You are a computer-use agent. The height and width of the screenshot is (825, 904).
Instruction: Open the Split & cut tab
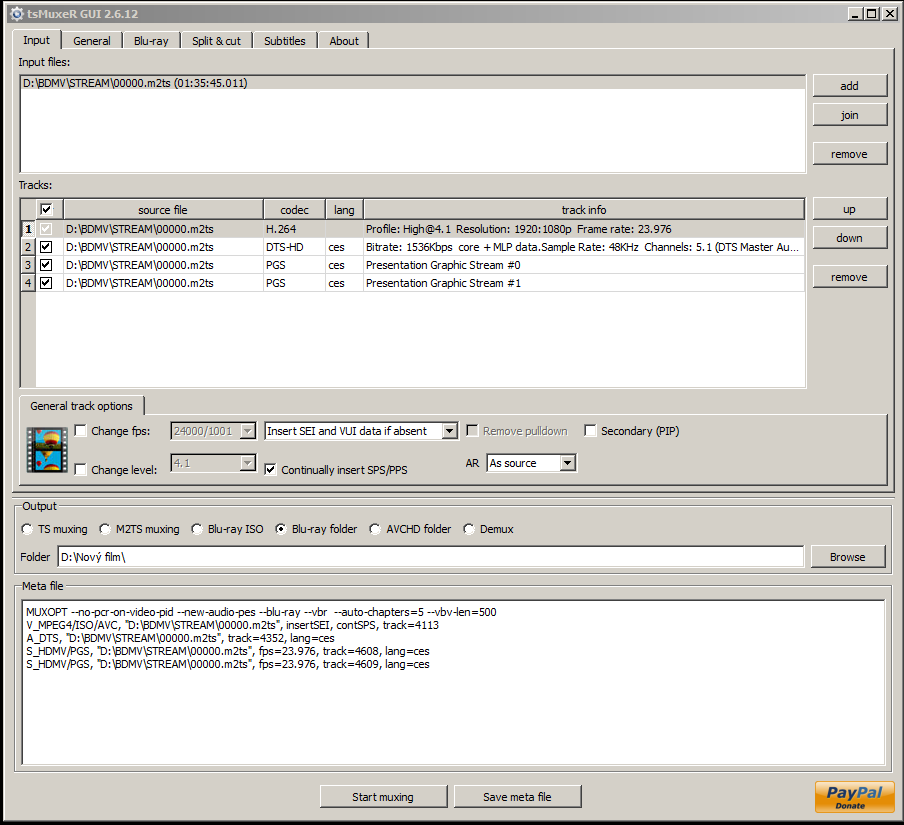click(x=216, y=41)
